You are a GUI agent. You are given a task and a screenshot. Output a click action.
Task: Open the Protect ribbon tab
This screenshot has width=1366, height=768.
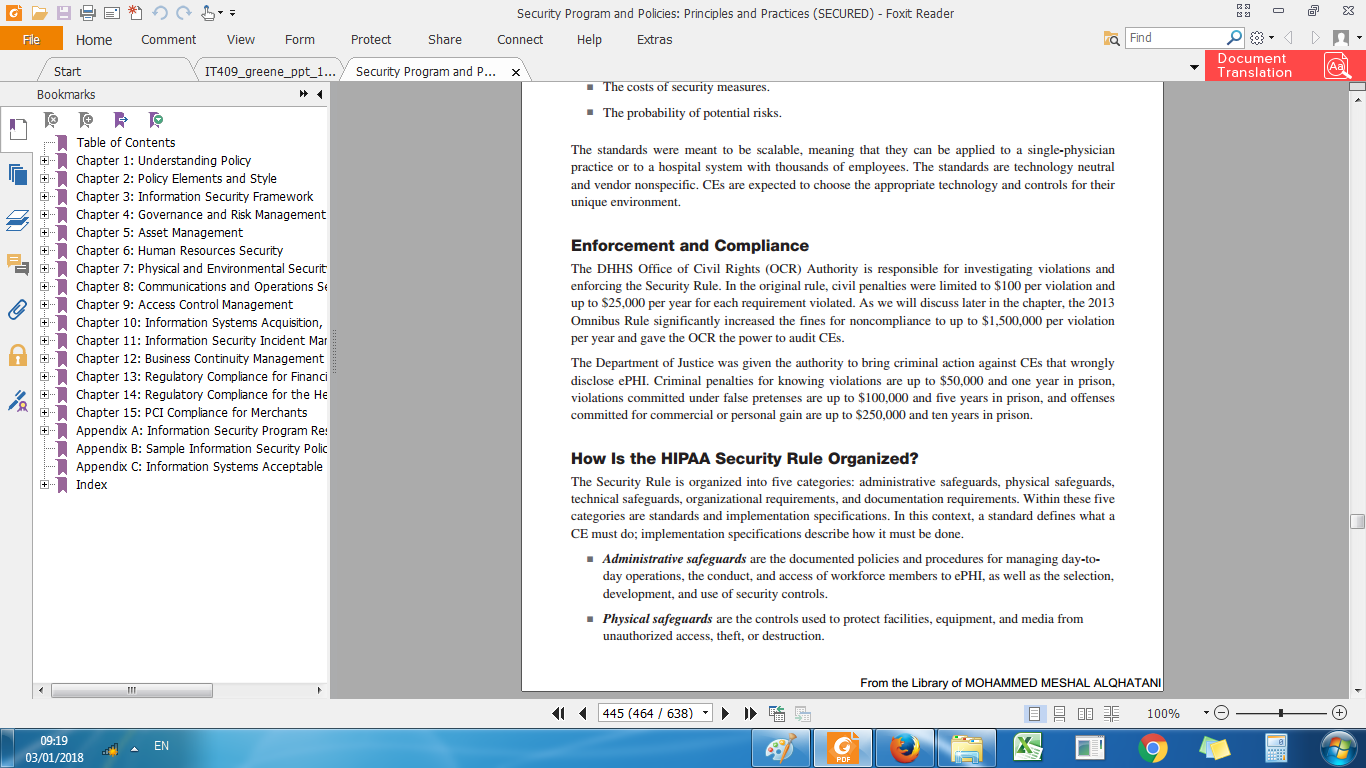click(371, 40)
